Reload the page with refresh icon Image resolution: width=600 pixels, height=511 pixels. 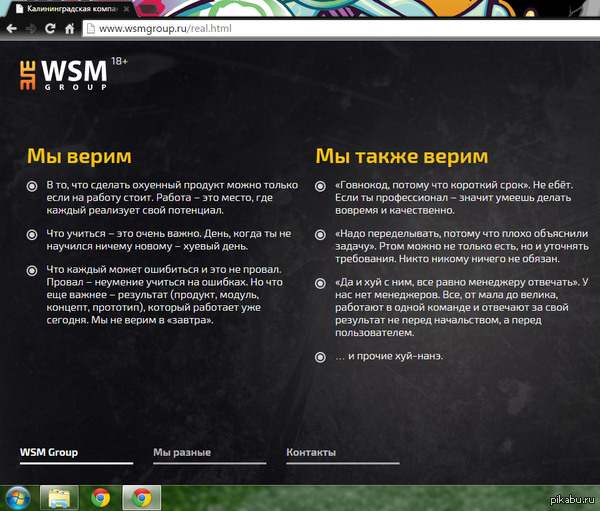pos(50,29)
